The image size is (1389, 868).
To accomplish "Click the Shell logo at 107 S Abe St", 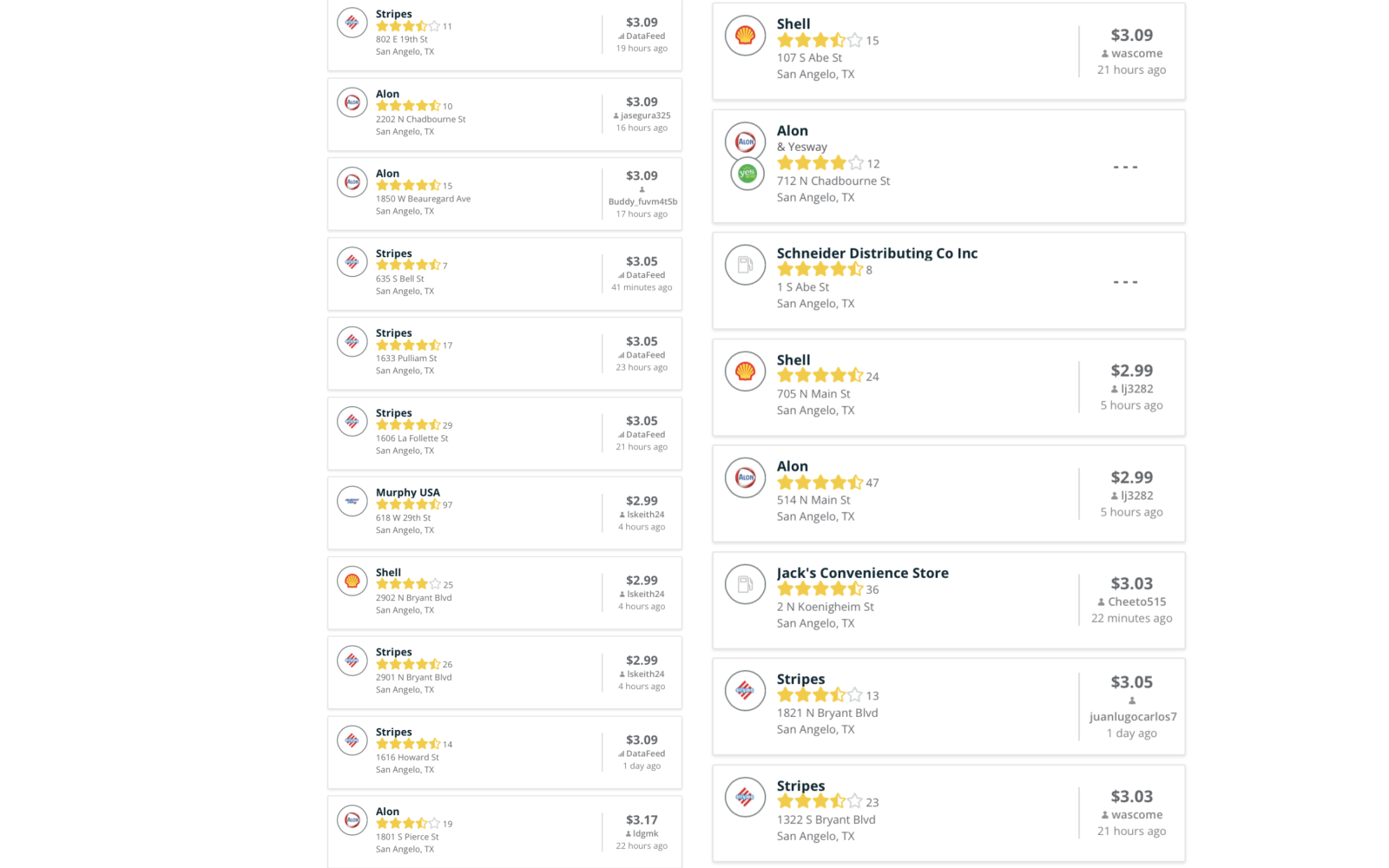I will (745, 36).
